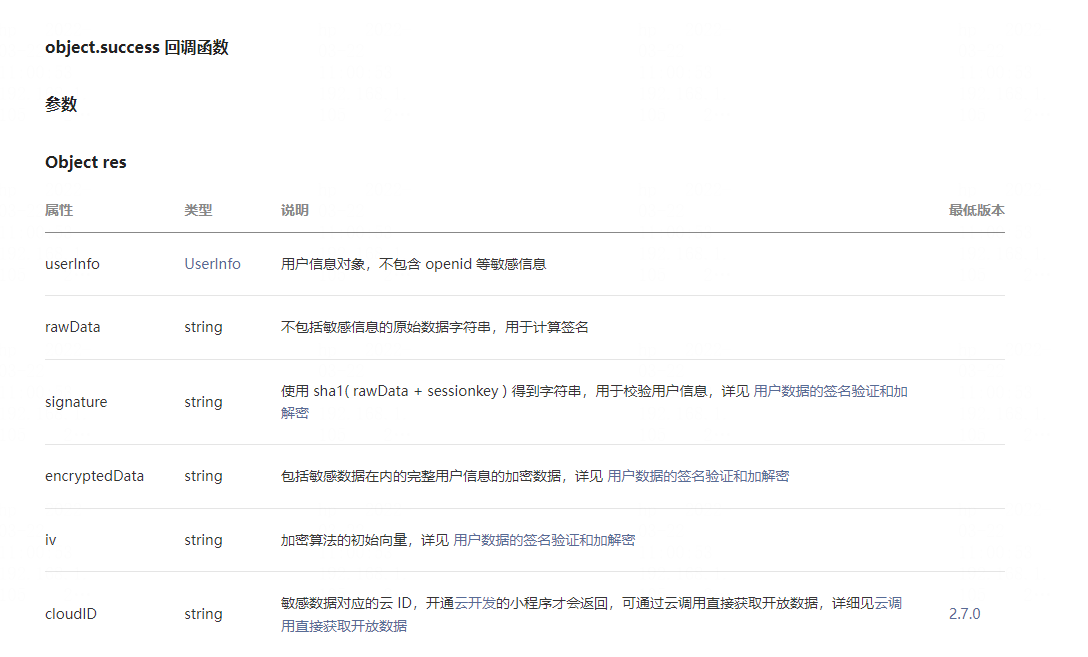The height and width of the screenshot is (657, 1088).
Task: Click the iv attribute name
Action: pyautogui.click(x=49, y=539)
